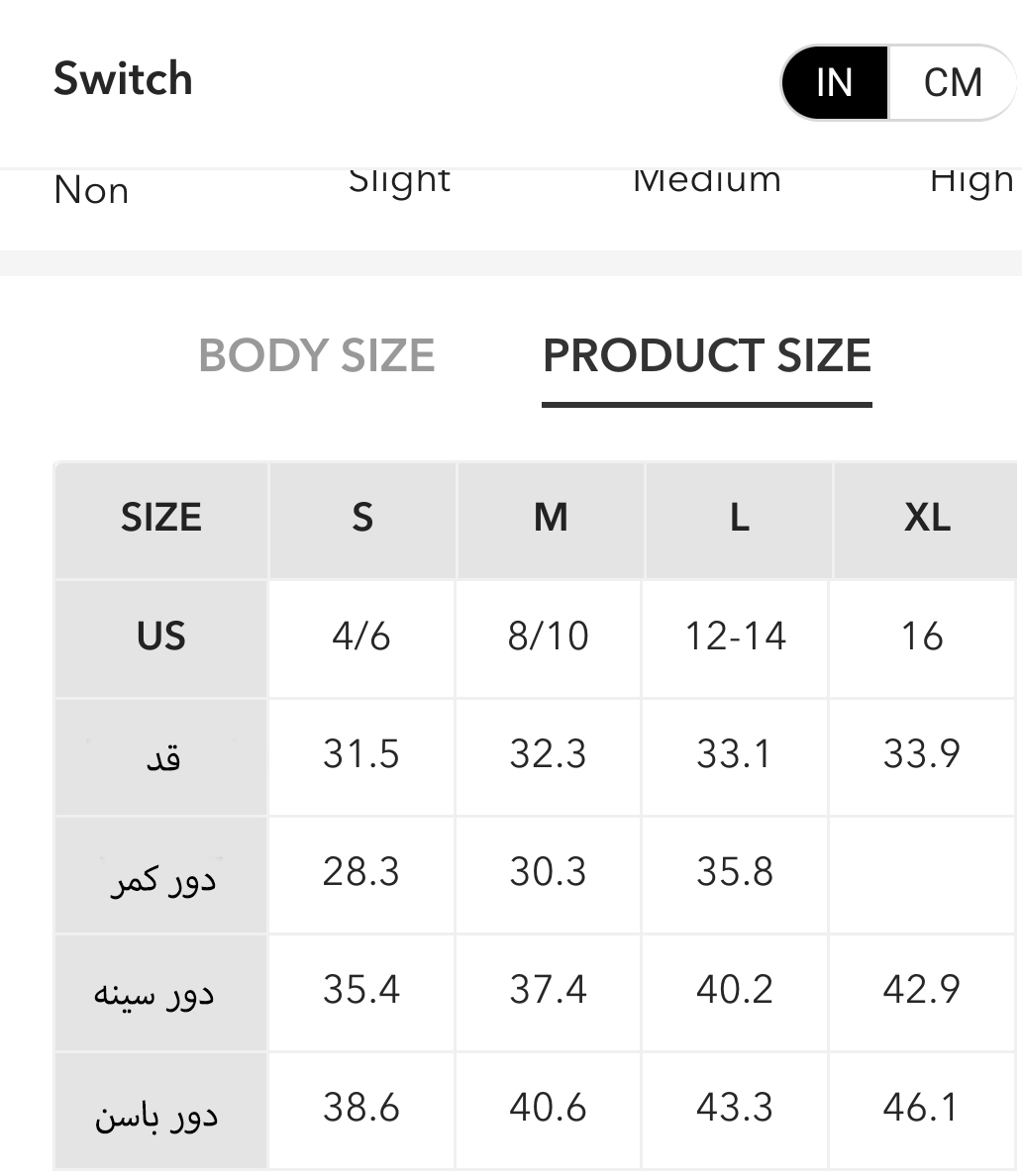Viewport: 1022px width, 1176px height.
Task: Select the US 4/6 cell
Action: click(361, 637)
